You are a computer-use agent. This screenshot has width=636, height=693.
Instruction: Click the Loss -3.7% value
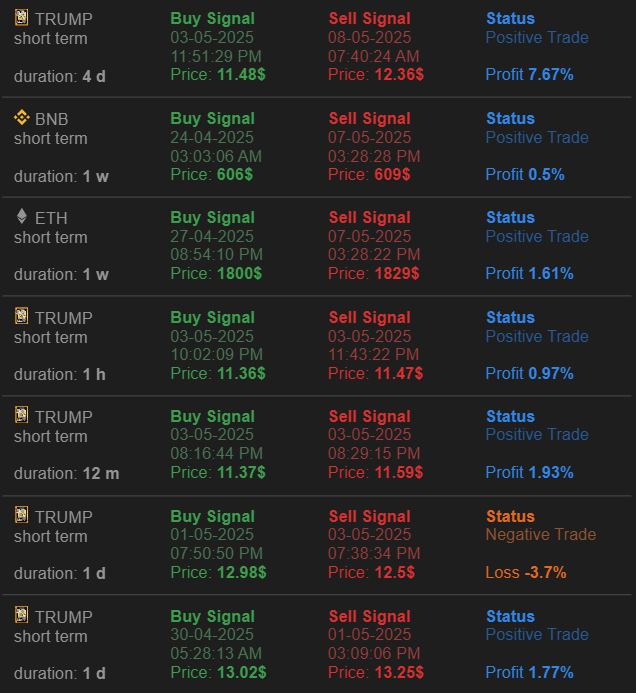point(526,573)
